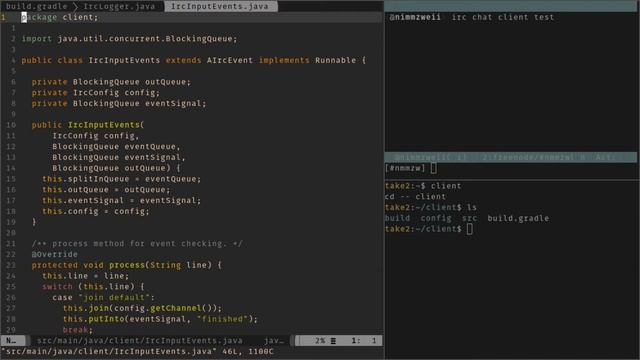
Task: Click 'this.config = config;' line
Action: tap(96, 211)
